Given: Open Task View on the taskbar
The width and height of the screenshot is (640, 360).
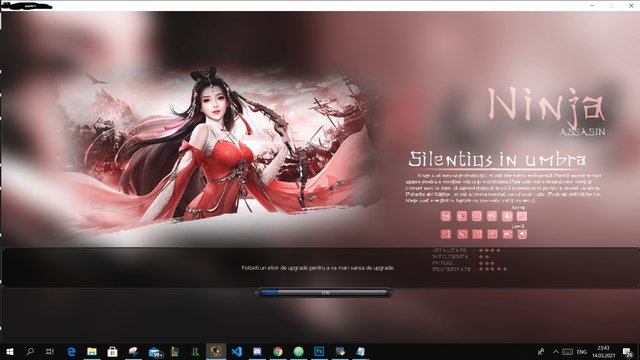Looking at the screenshot, I should (x=50, y=351).
